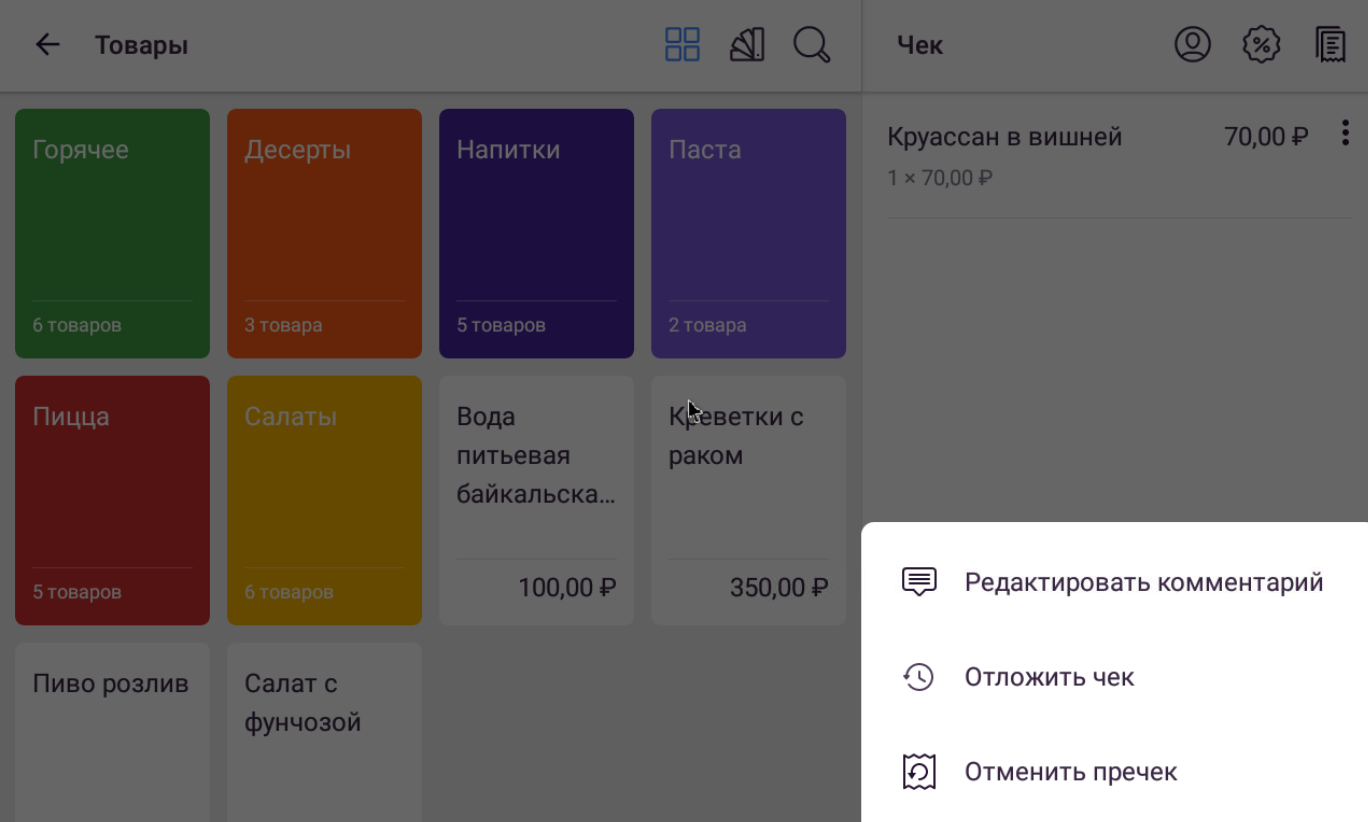Screen dimensions: 1368x822
Task: Click the 3 товара label on Десерты
Action: click(x=283, y=325)
